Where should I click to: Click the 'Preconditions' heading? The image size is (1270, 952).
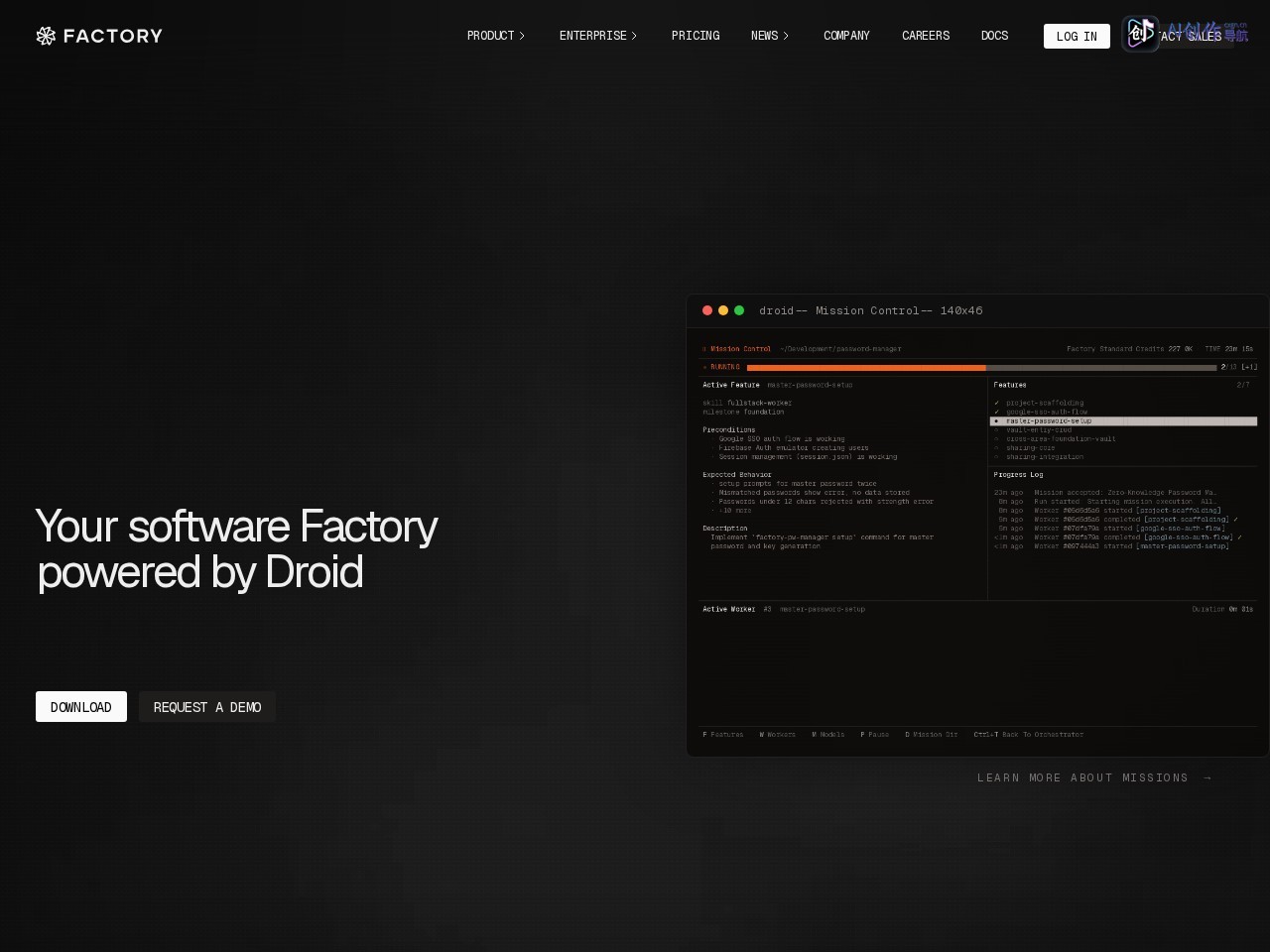pyautogui.click(x=729, y=430)
